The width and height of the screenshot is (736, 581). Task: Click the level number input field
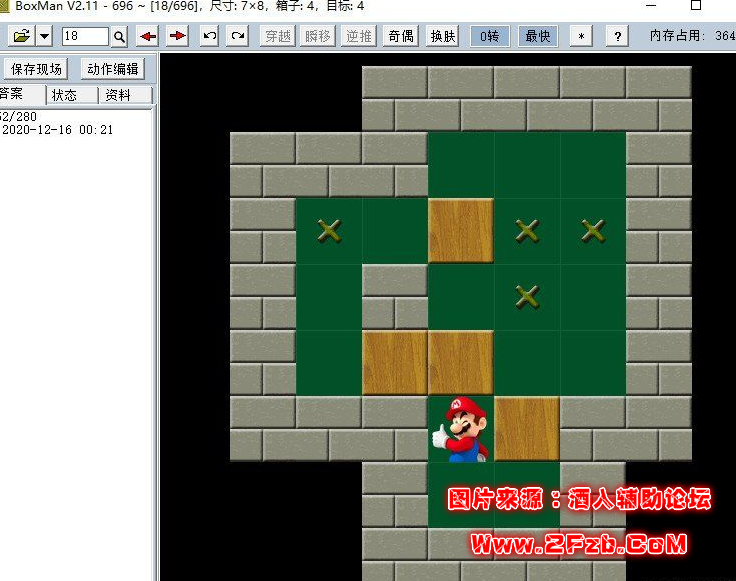coord(85,37)
